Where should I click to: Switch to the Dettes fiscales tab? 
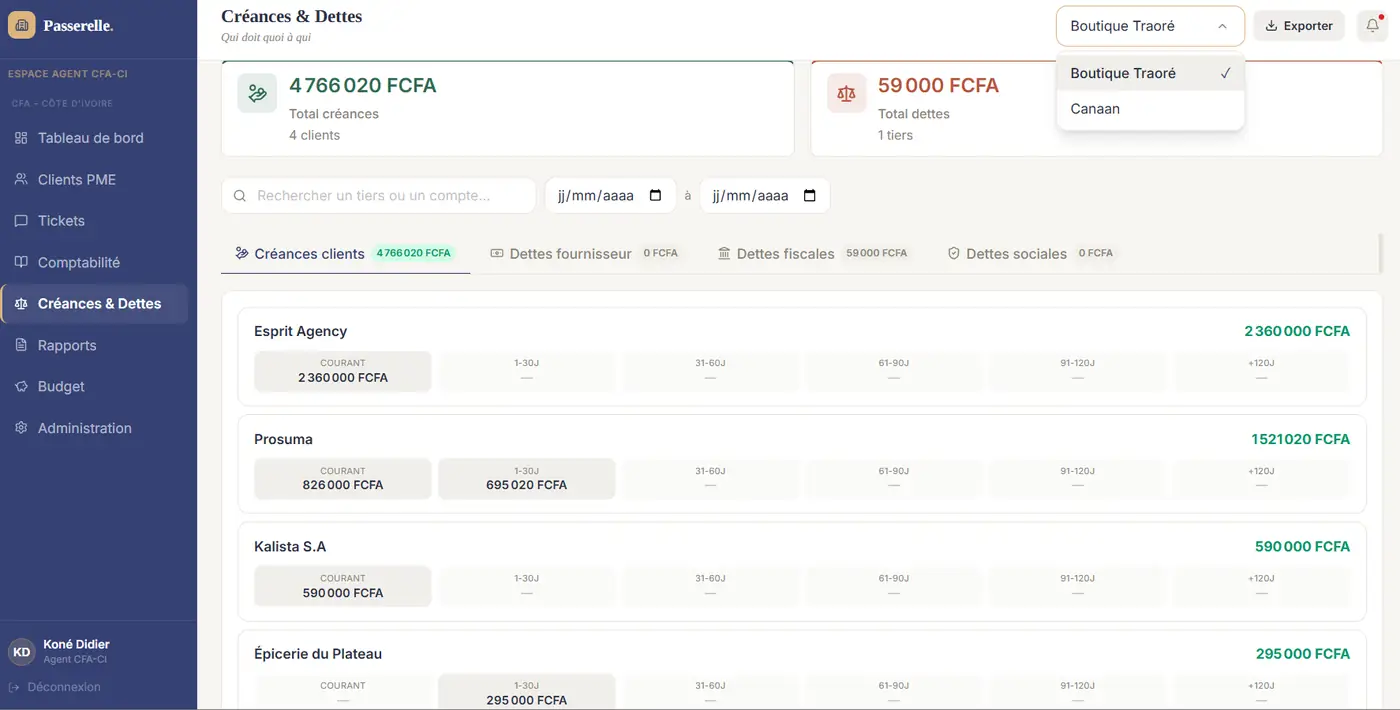(x=812, y=254)
